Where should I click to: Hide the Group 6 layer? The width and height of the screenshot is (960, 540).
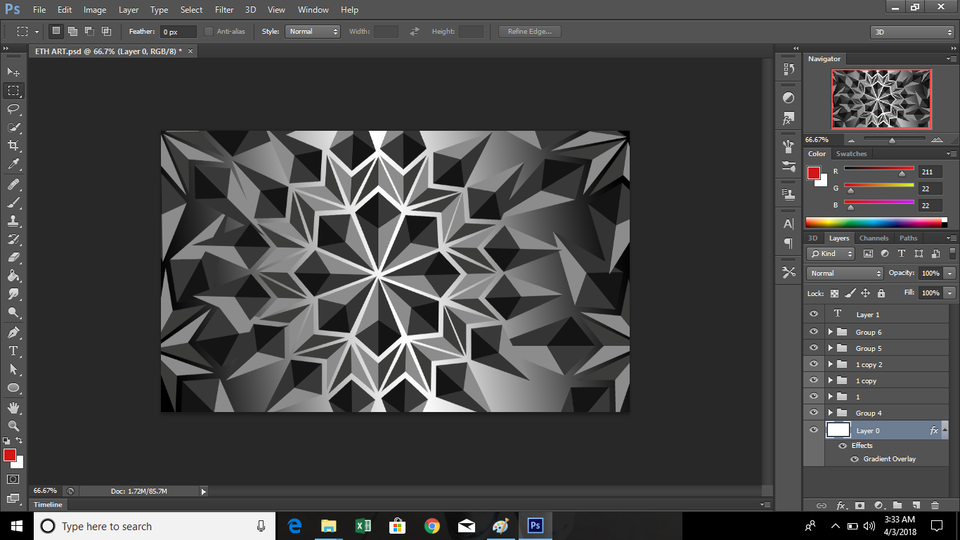tap(813, 332)
